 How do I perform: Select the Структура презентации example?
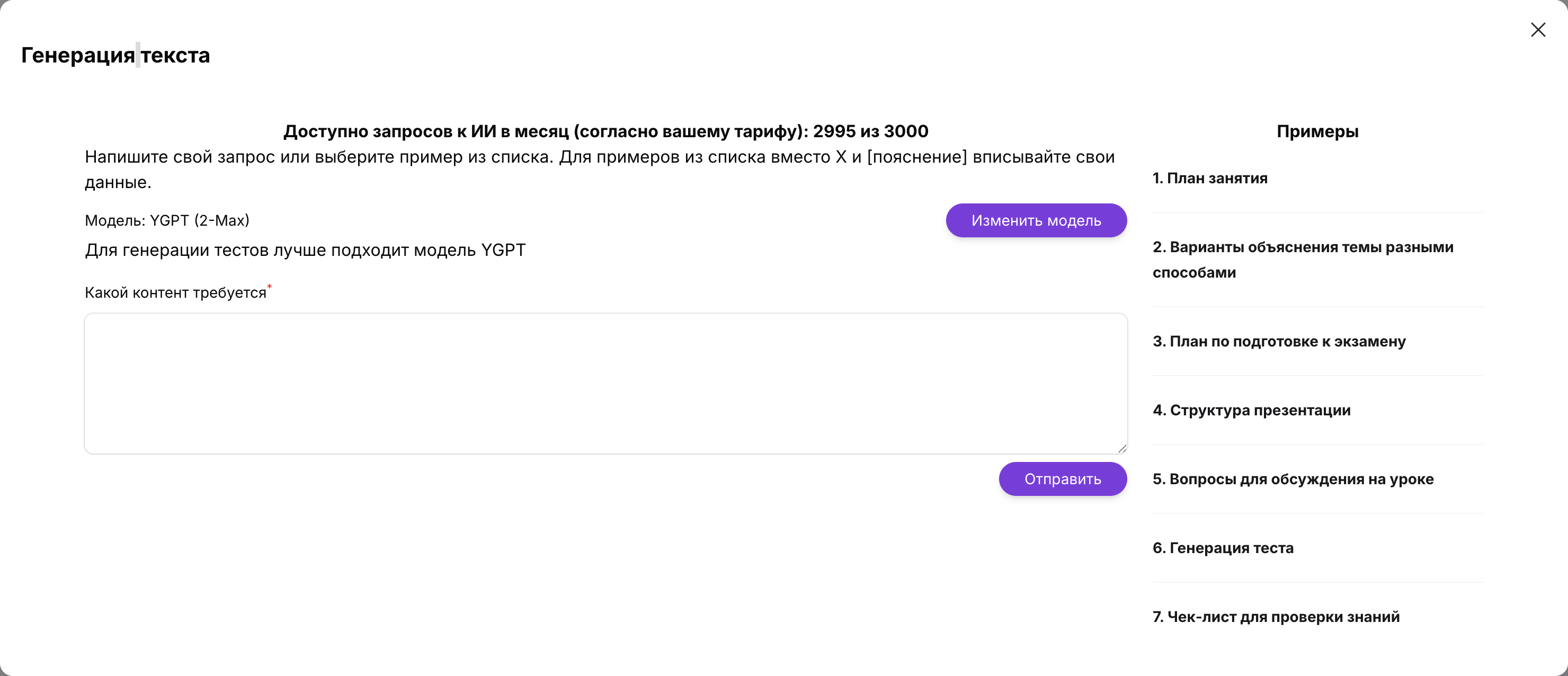pyautogui.click(x=1251, y=411)
